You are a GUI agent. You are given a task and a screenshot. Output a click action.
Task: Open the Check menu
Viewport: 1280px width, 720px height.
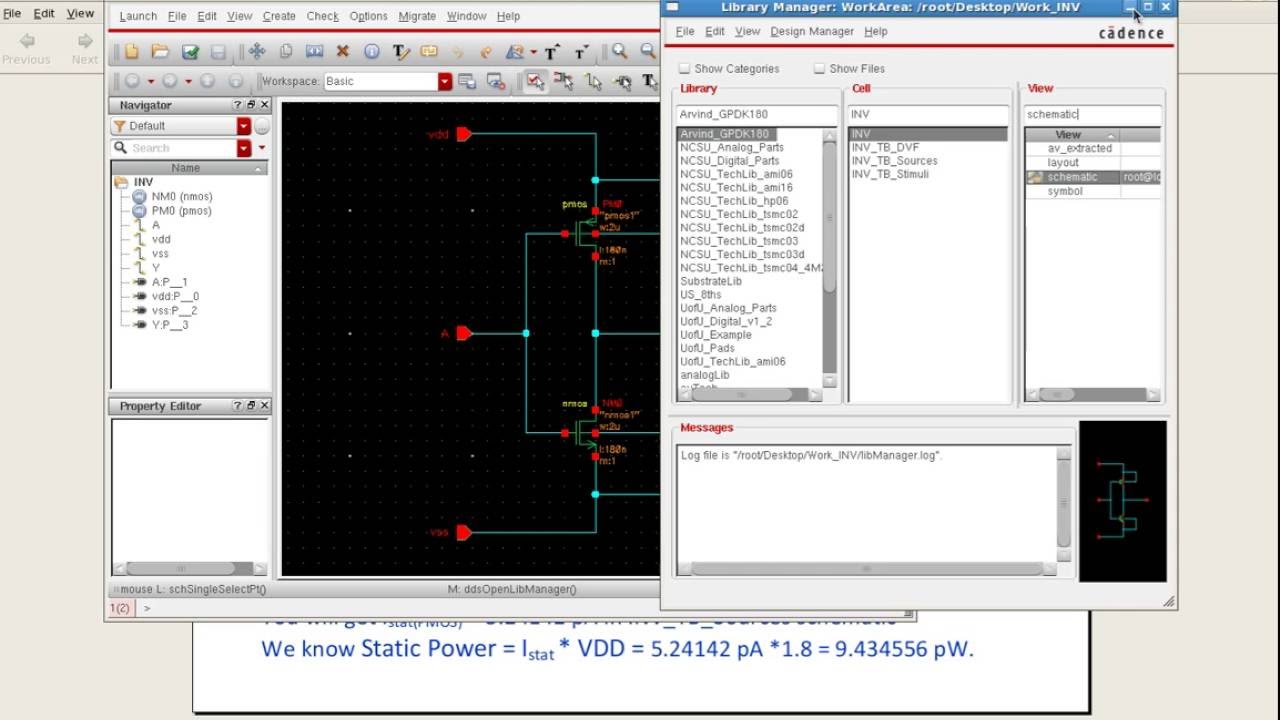pyautogui.click(x=322, y=16)
